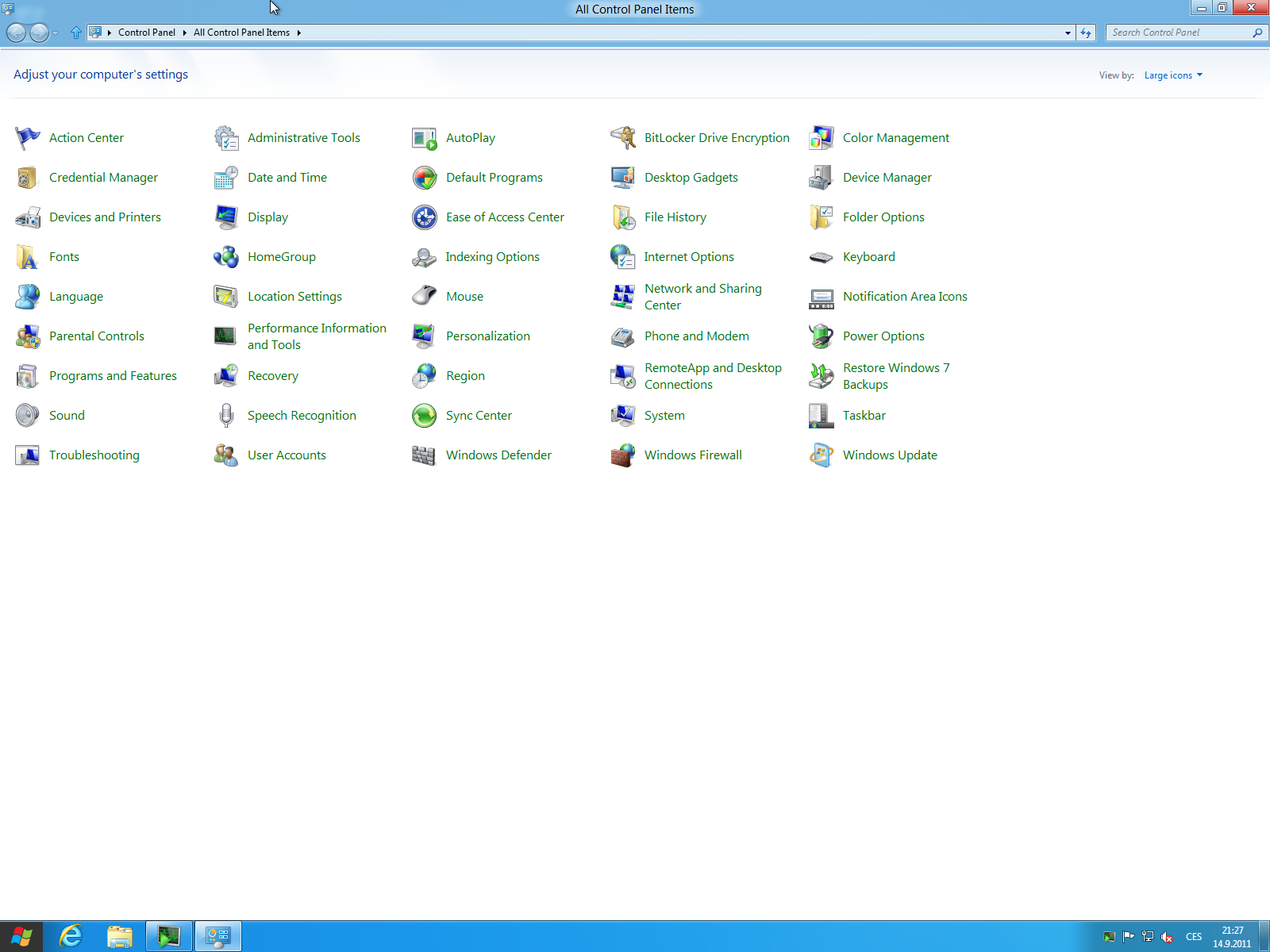Click the search magnifier icon

tap(1257, 33)
